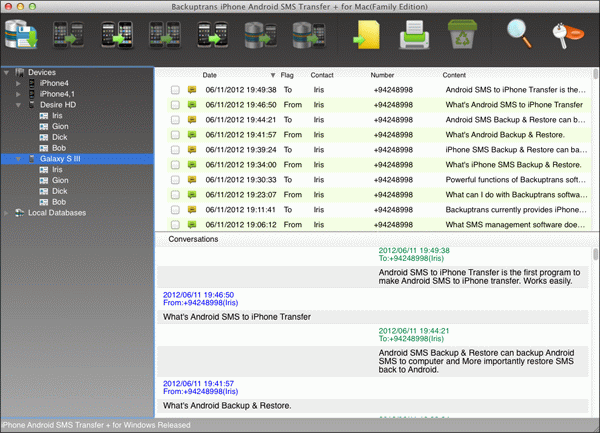The width and height of the screenshot is (600, 433).
Task: Expand the iPhone4 device node
Action: tap(18, 83)
